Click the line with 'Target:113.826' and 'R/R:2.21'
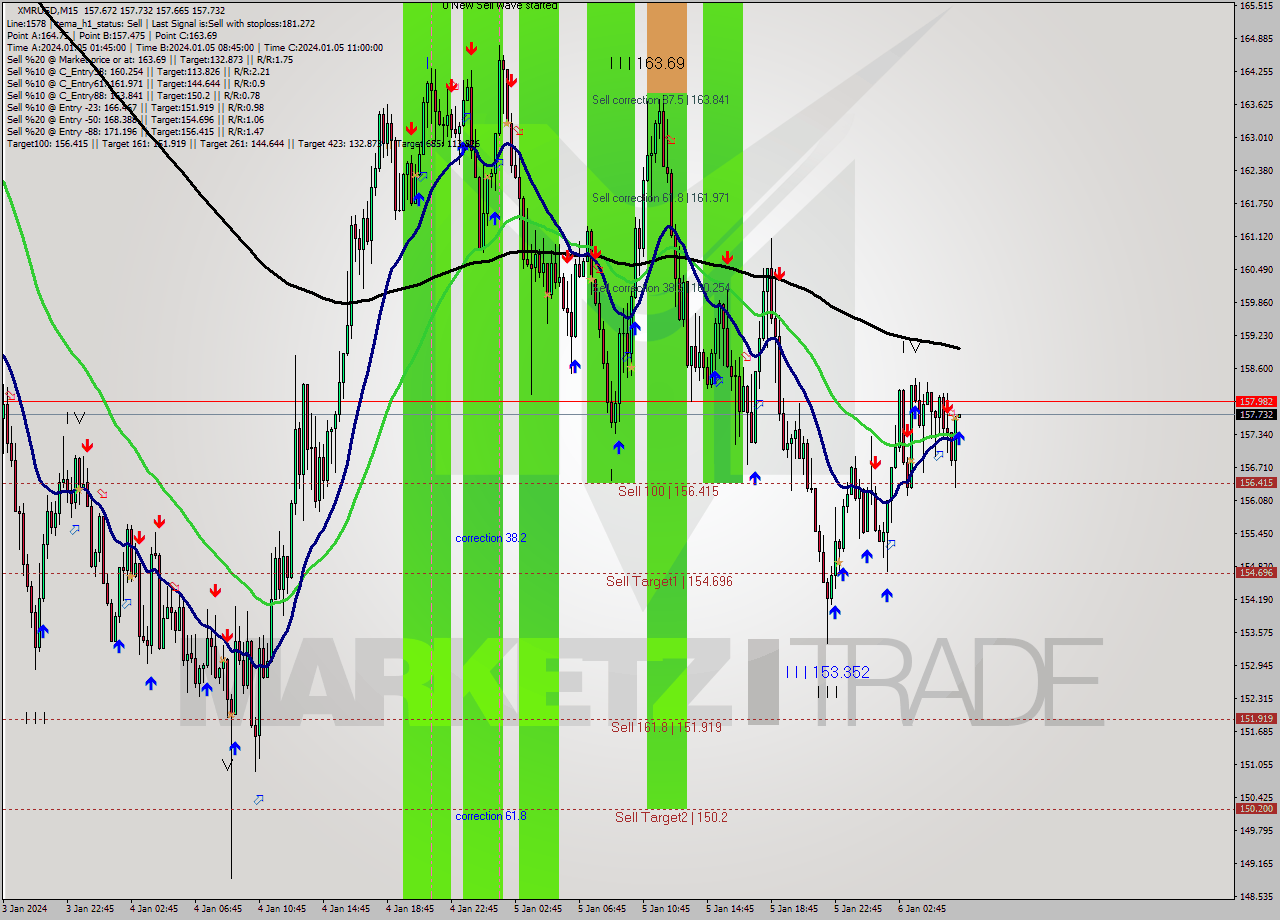Screen dimensions: 1280x920 pyautogui.click(x=138, y=71)
